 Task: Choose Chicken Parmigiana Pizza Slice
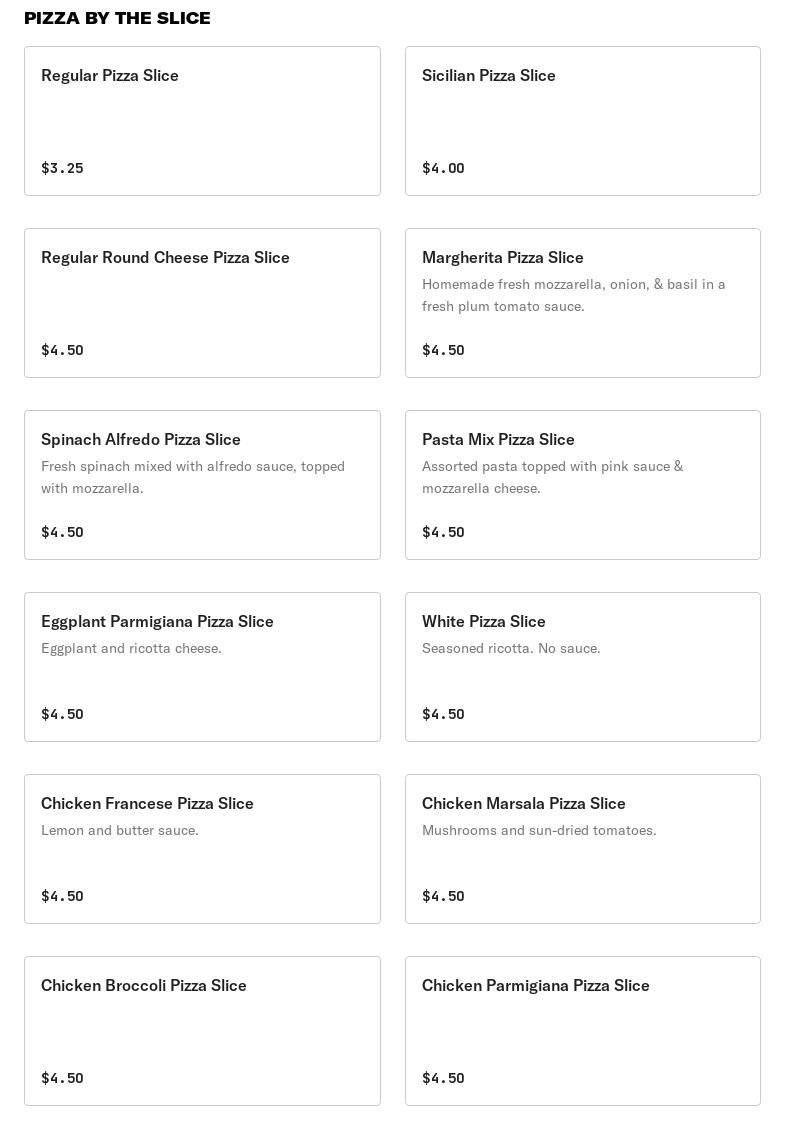point(582,1031)
